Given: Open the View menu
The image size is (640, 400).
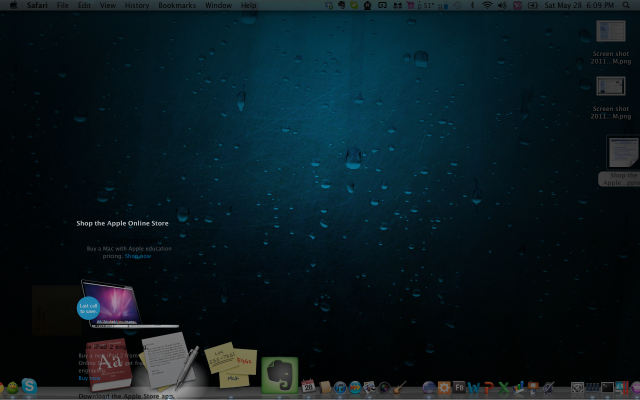Looking at the screenshot, I should tap(108, 5).
